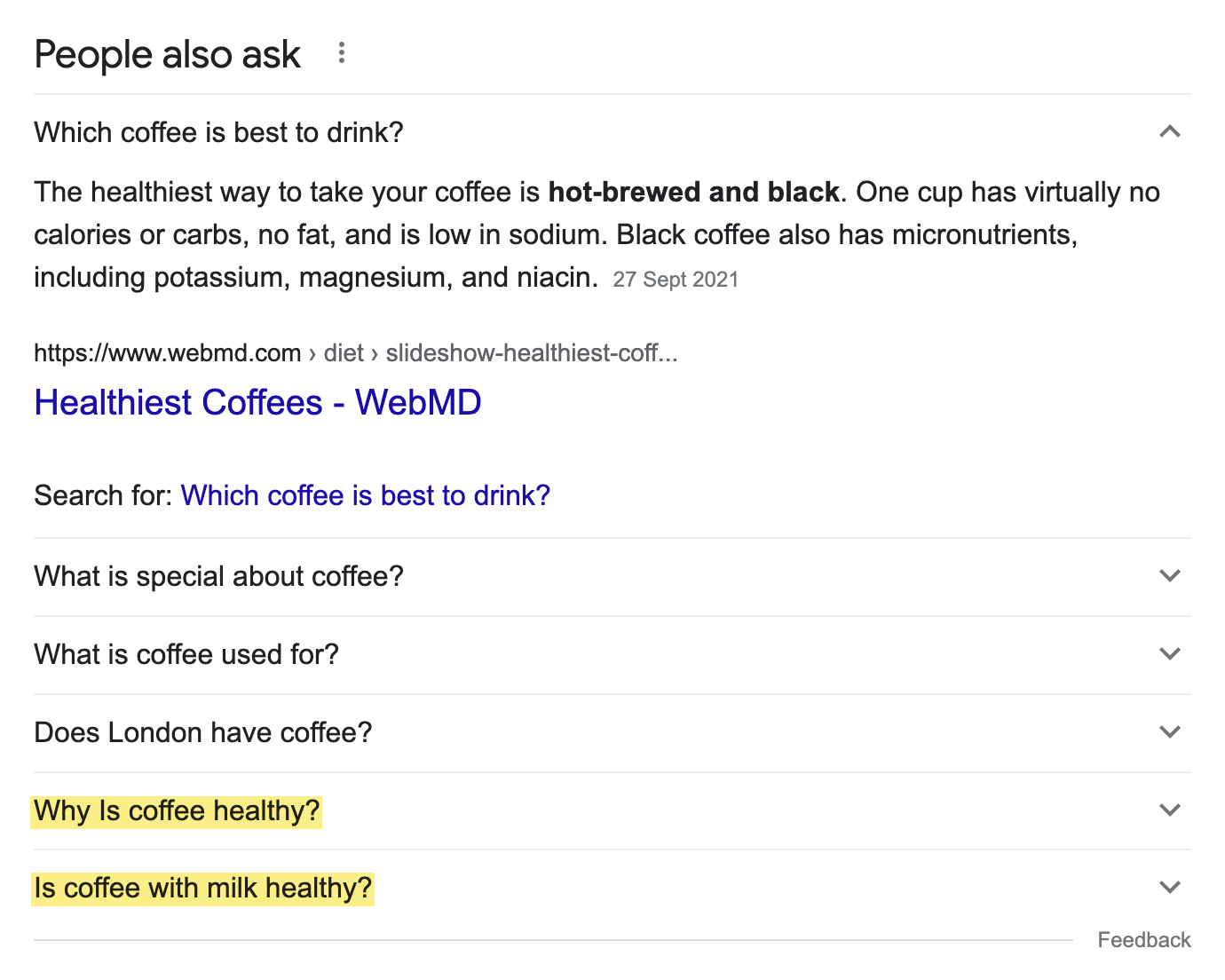Click Search for Which coffee is best link
Viewport: 1225px width, 980px height.
[x=366, y=495]
